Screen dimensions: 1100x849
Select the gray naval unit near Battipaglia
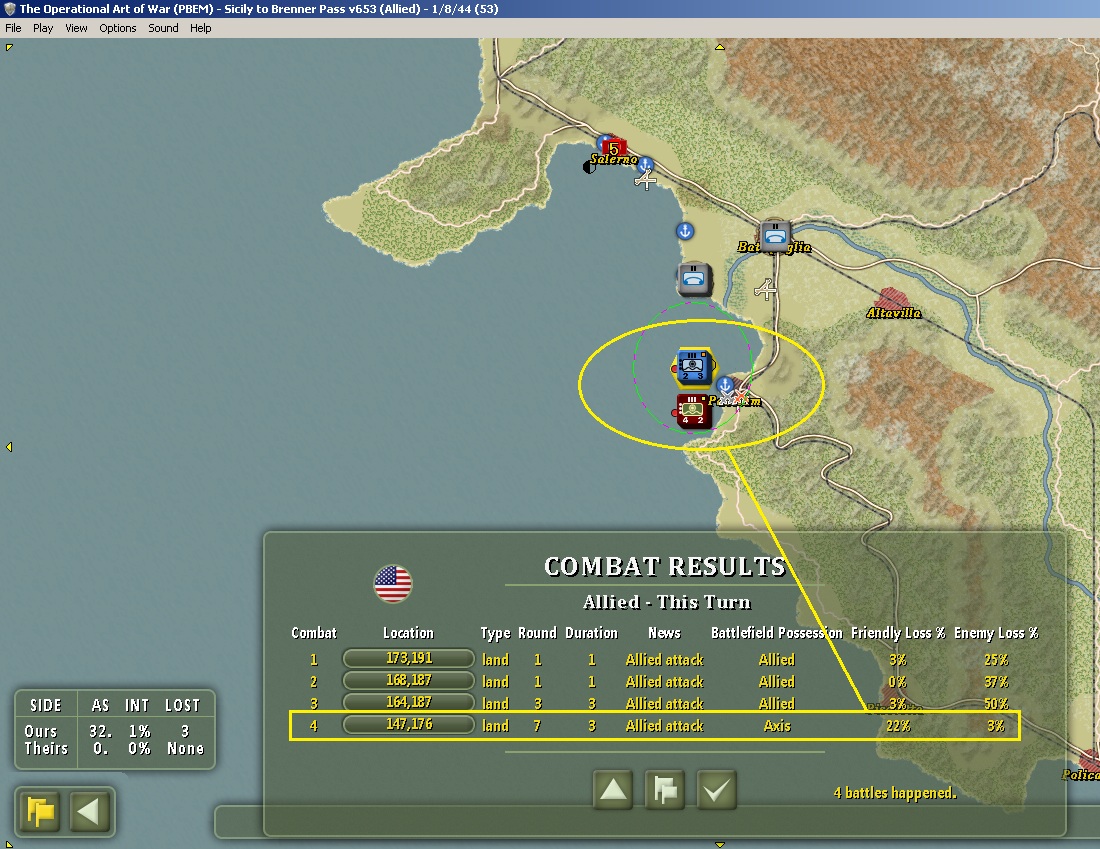[775, 236]
